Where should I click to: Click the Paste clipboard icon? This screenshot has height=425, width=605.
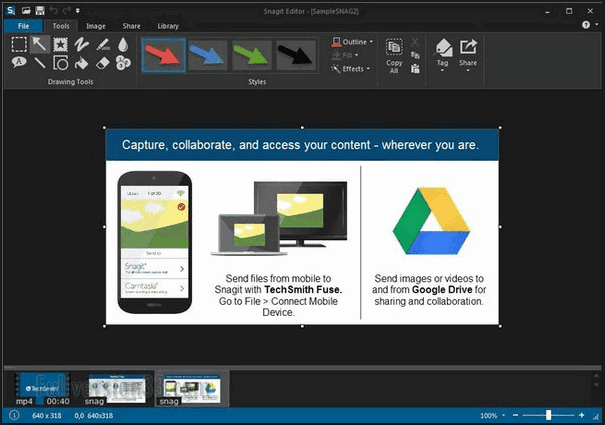coord(415,69)
